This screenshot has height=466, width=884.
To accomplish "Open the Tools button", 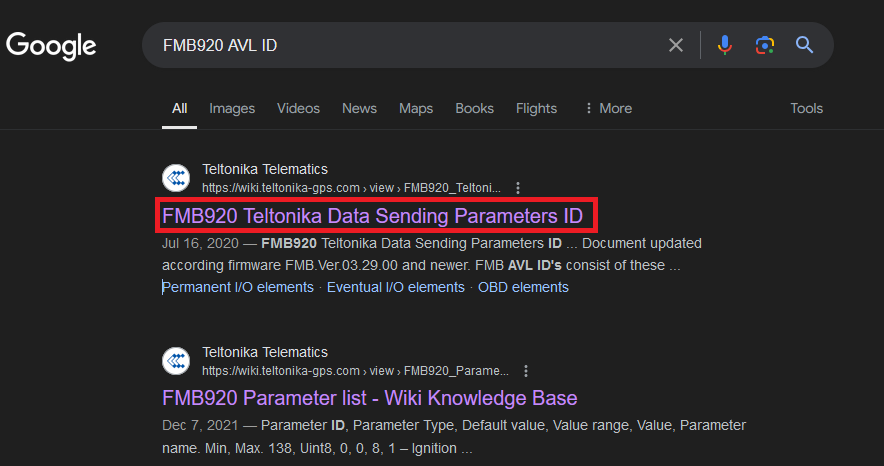I will pos(806,108).
